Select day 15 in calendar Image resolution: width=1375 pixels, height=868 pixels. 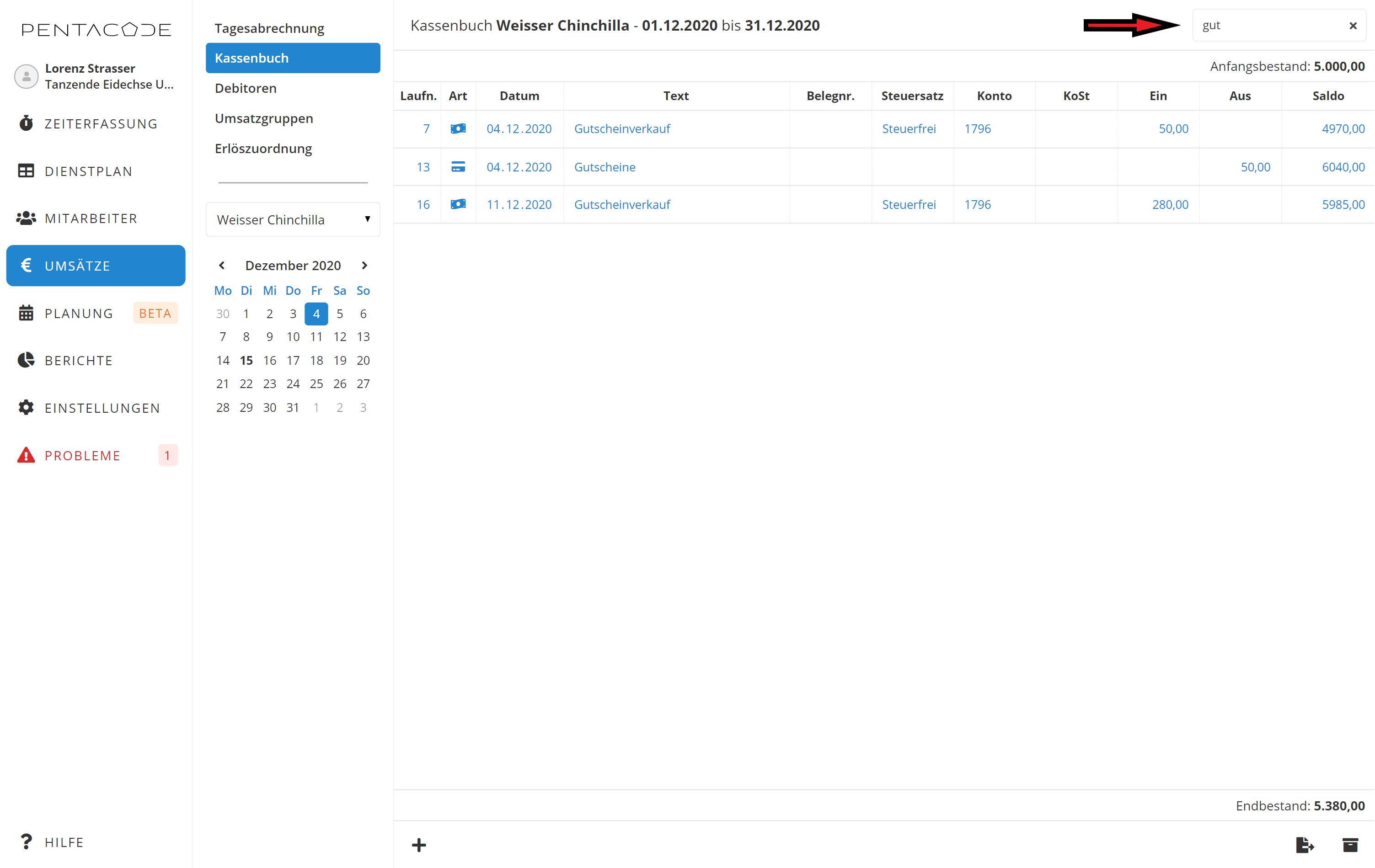(x=246, y=360)
